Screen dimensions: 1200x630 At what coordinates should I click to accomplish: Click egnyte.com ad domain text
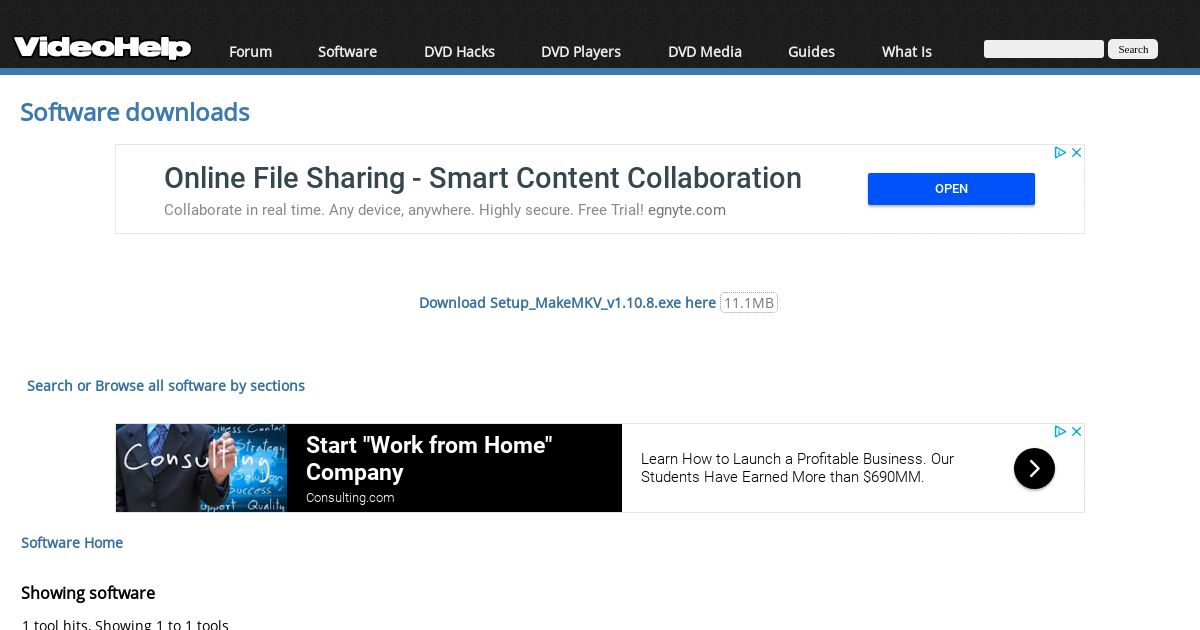[x=687, y=210]
